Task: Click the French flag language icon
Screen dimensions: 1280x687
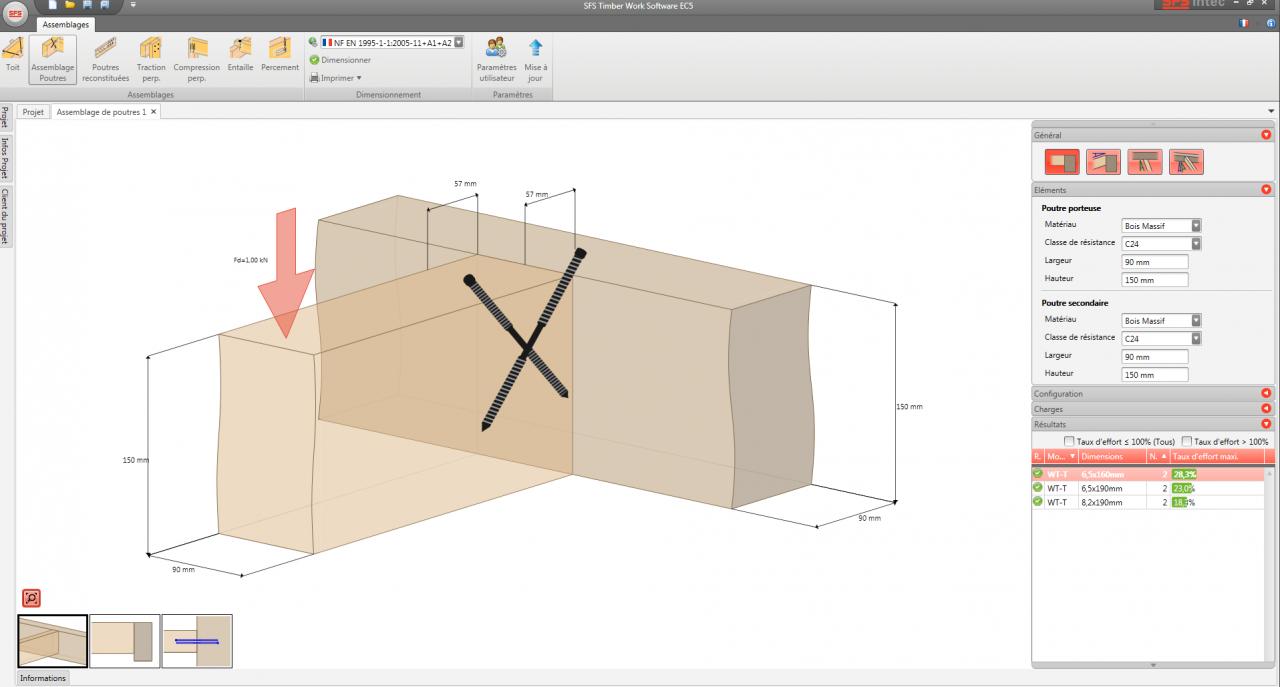Action: [1243, 22]
